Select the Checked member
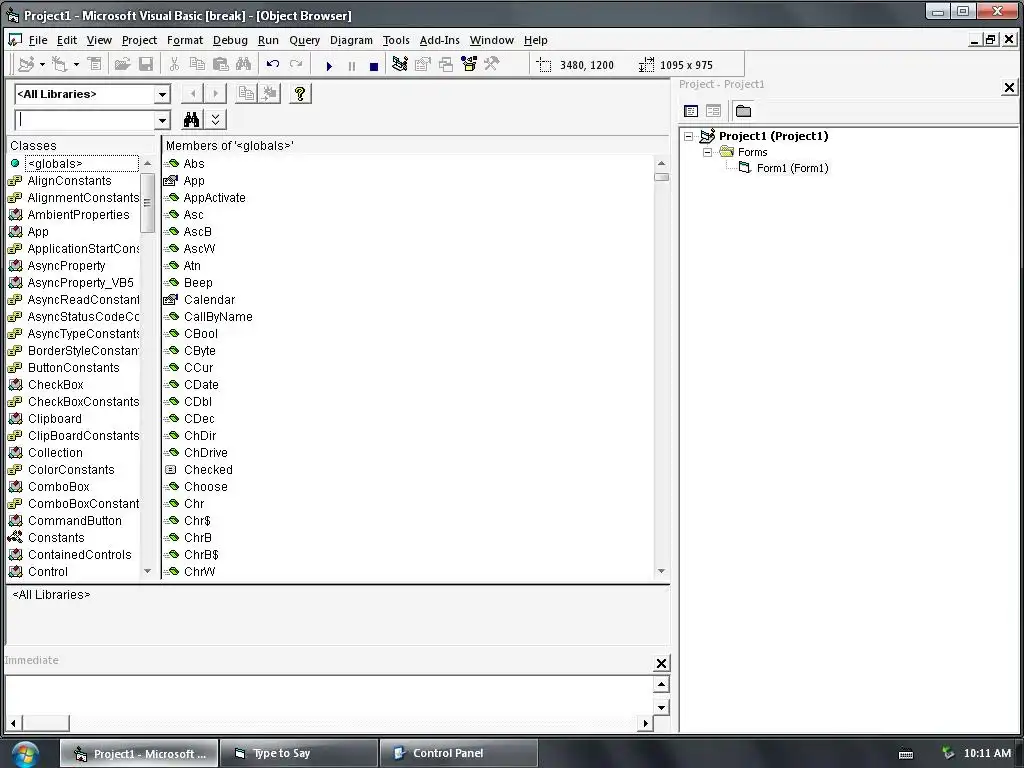 [x=208, y=470]
